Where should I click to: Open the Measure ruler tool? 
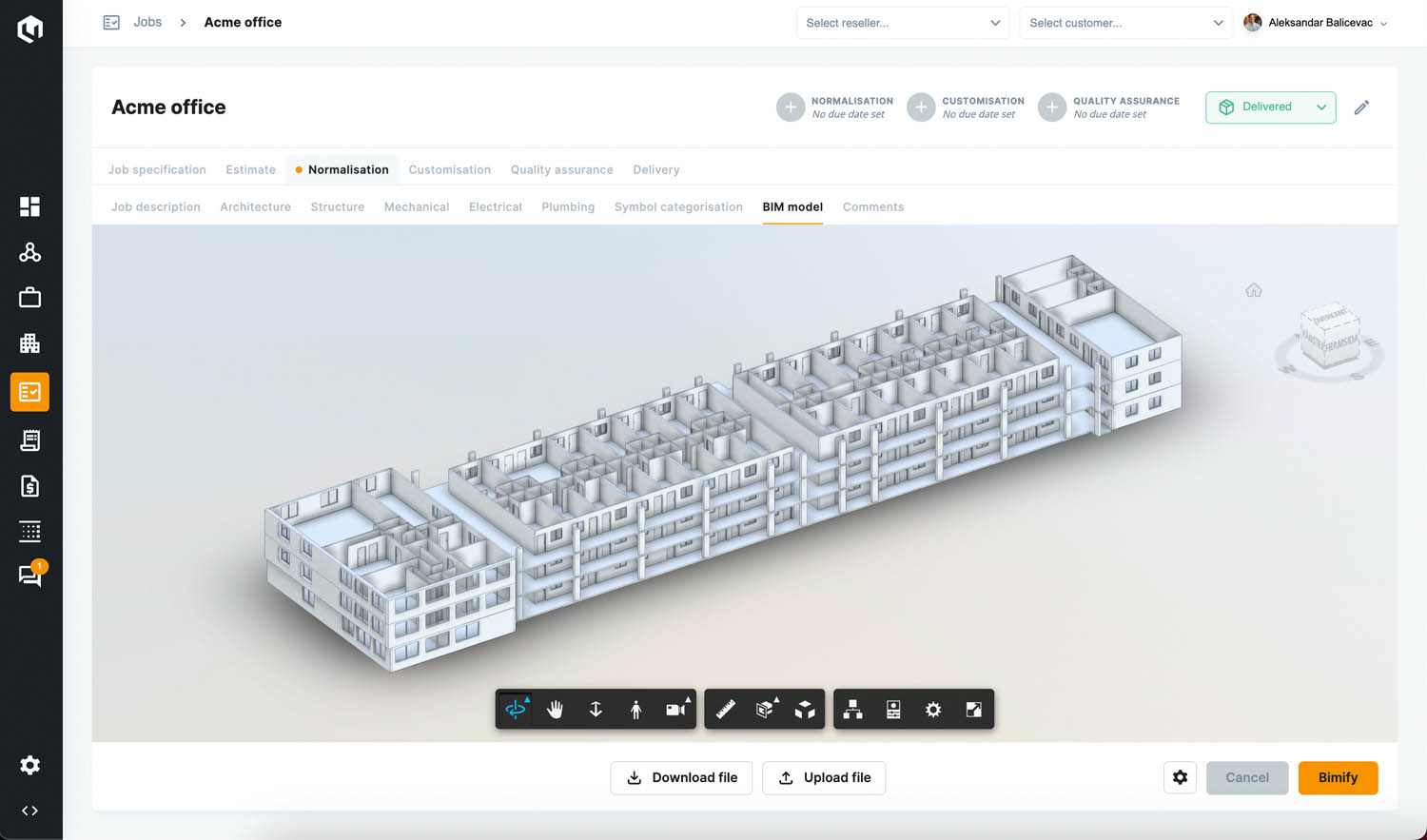(726, 710)
